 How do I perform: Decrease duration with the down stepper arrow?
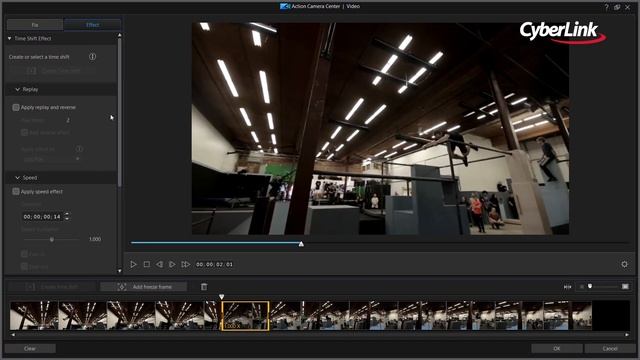67,219
